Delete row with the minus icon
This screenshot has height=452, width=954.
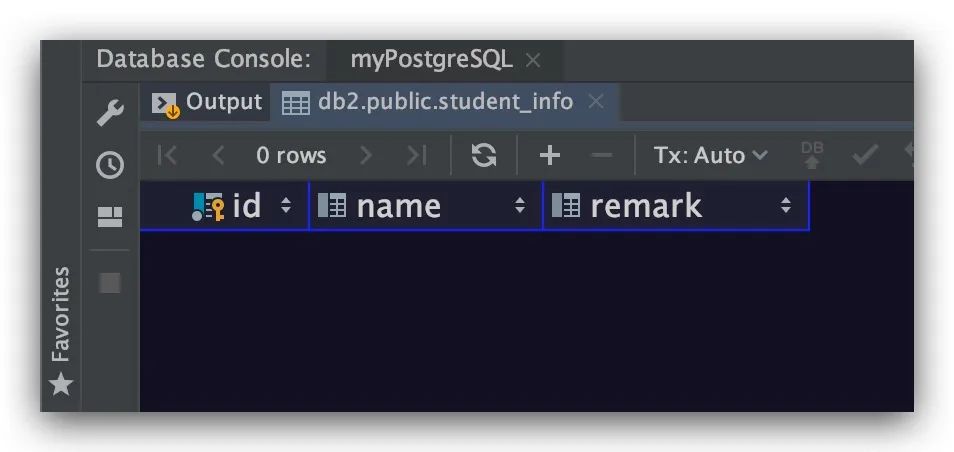click(x=602, y=156)
